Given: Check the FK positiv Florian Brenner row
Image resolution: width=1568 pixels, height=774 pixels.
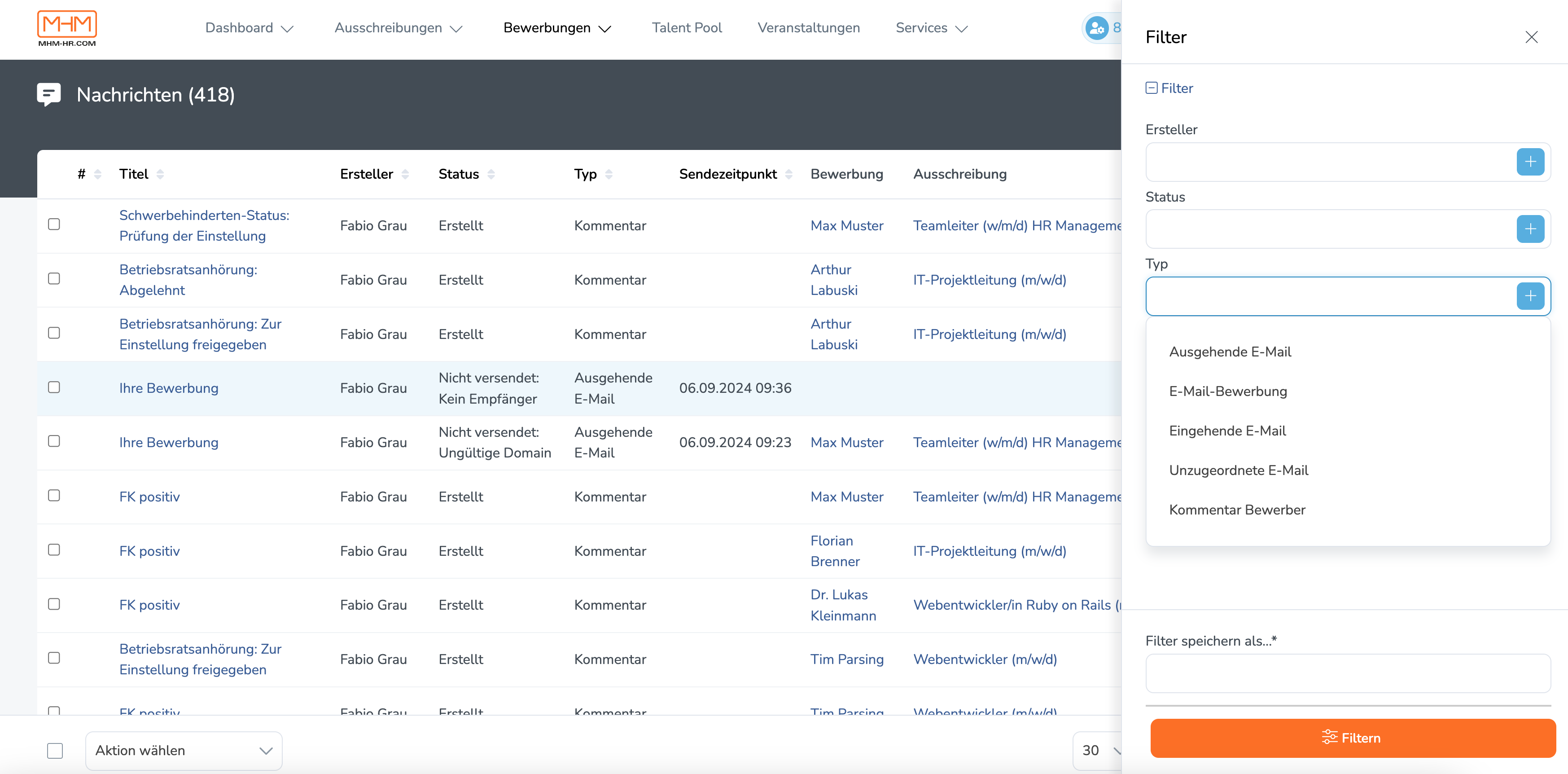Looking at the screenshot, I should click(54, 549).
